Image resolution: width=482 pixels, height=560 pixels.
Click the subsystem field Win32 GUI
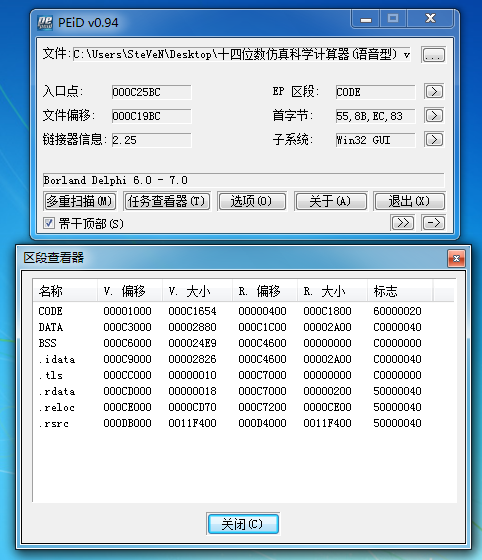point(375,140)
